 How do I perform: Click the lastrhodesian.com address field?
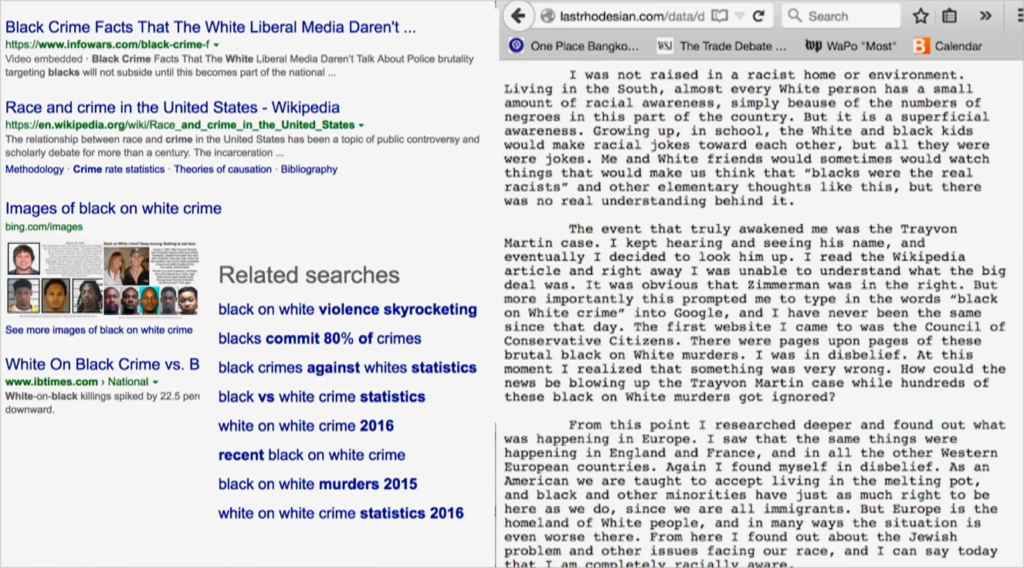[632, 16]
